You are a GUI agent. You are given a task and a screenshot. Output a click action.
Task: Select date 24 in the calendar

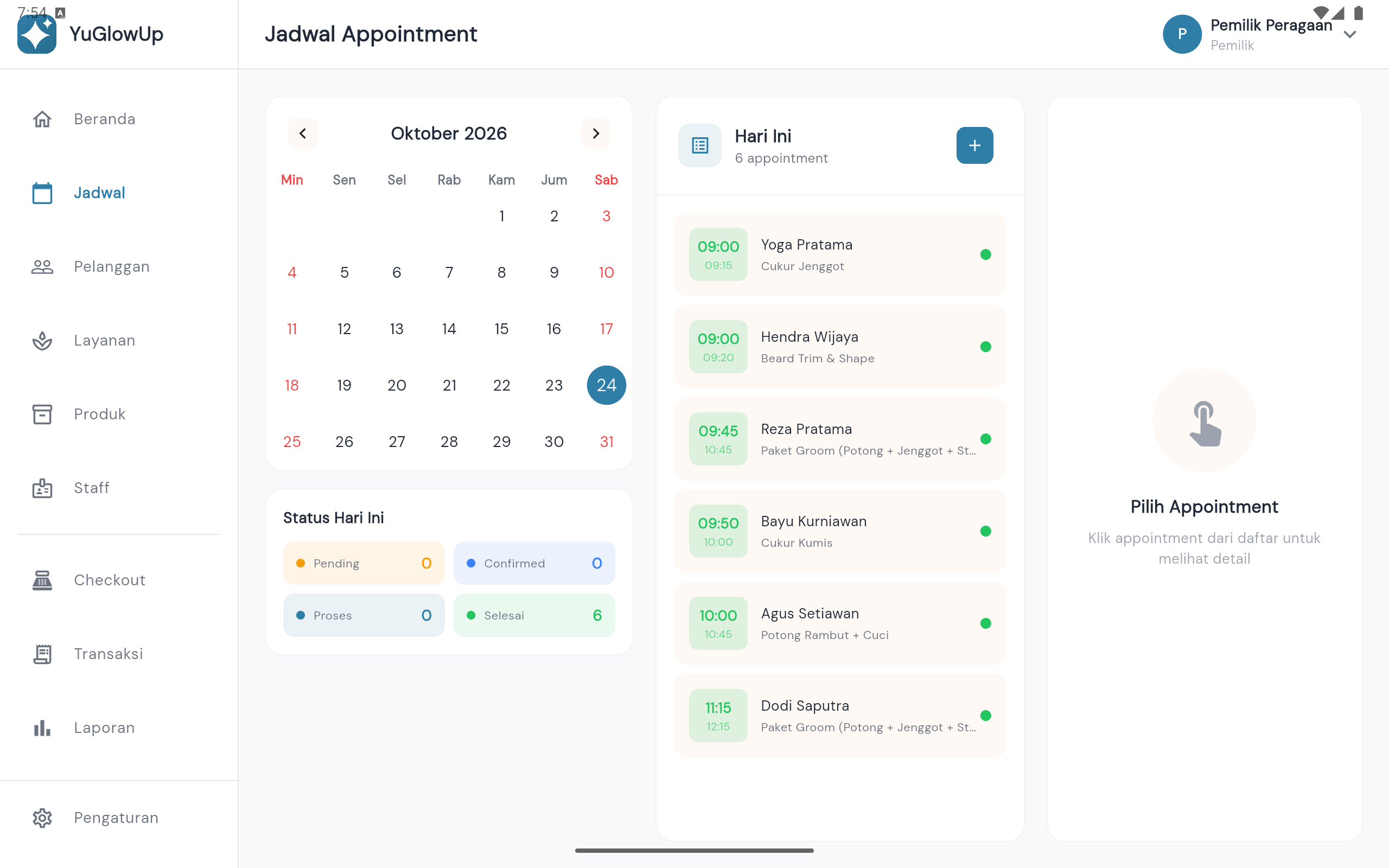pyautogui.click(x=606, y=385)
